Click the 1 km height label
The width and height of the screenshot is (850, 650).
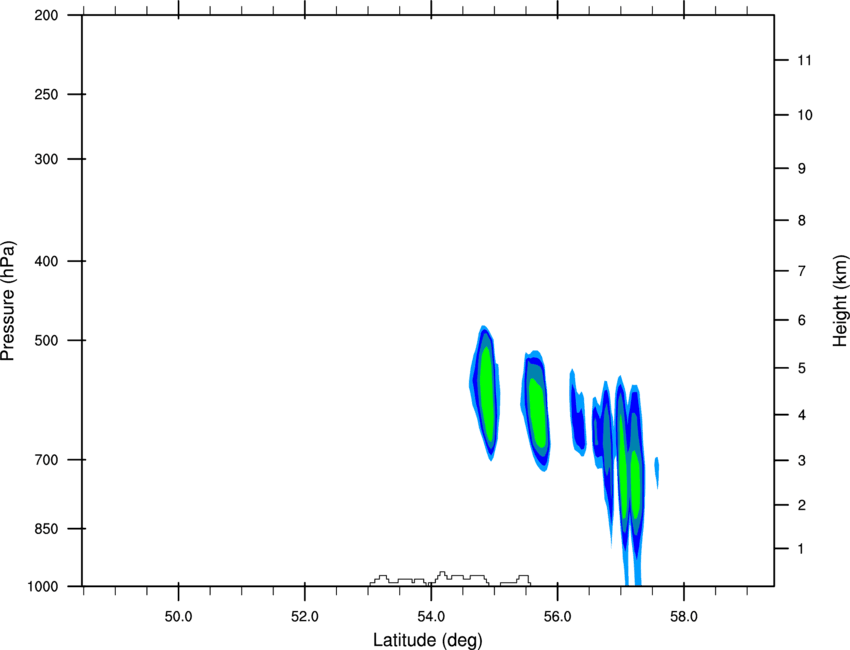pos(801,549)
